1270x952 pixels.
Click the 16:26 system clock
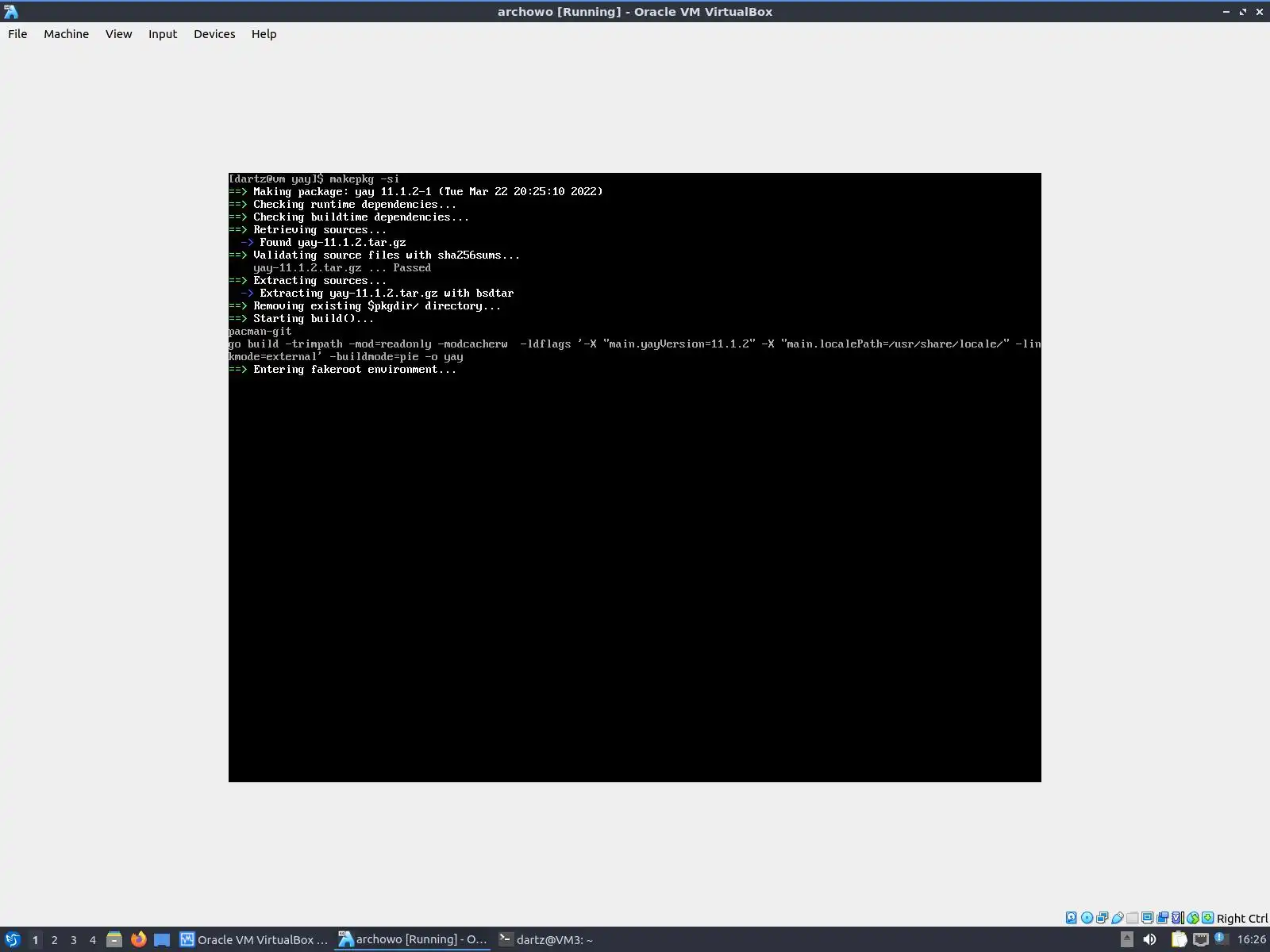point(1252,940)
